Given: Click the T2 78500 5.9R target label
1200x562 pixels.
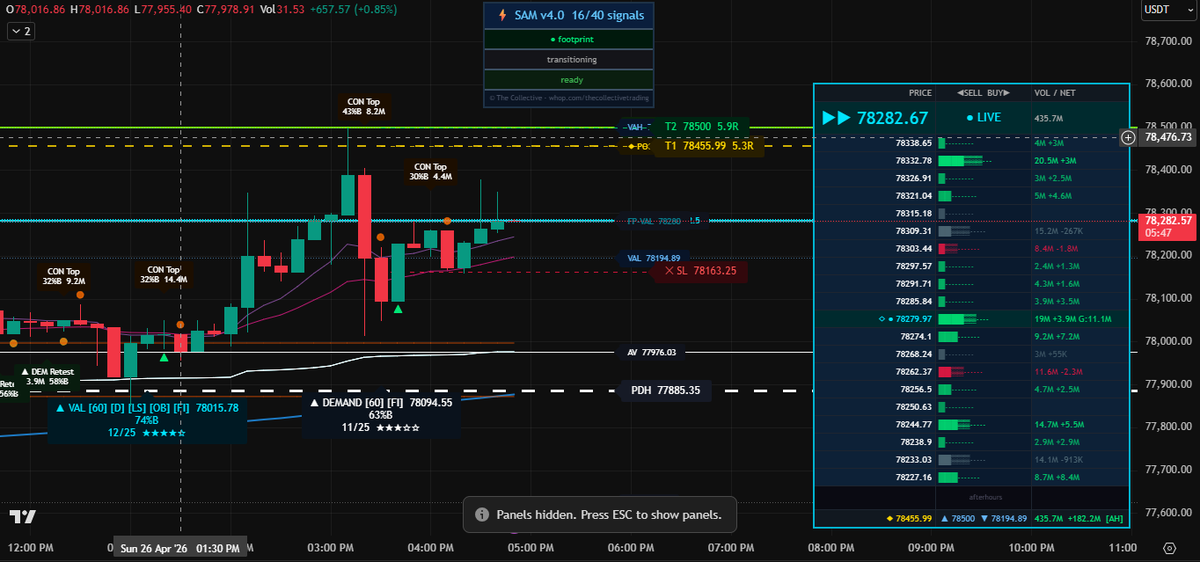Looking at the screenshot, I should click(701, 127).
